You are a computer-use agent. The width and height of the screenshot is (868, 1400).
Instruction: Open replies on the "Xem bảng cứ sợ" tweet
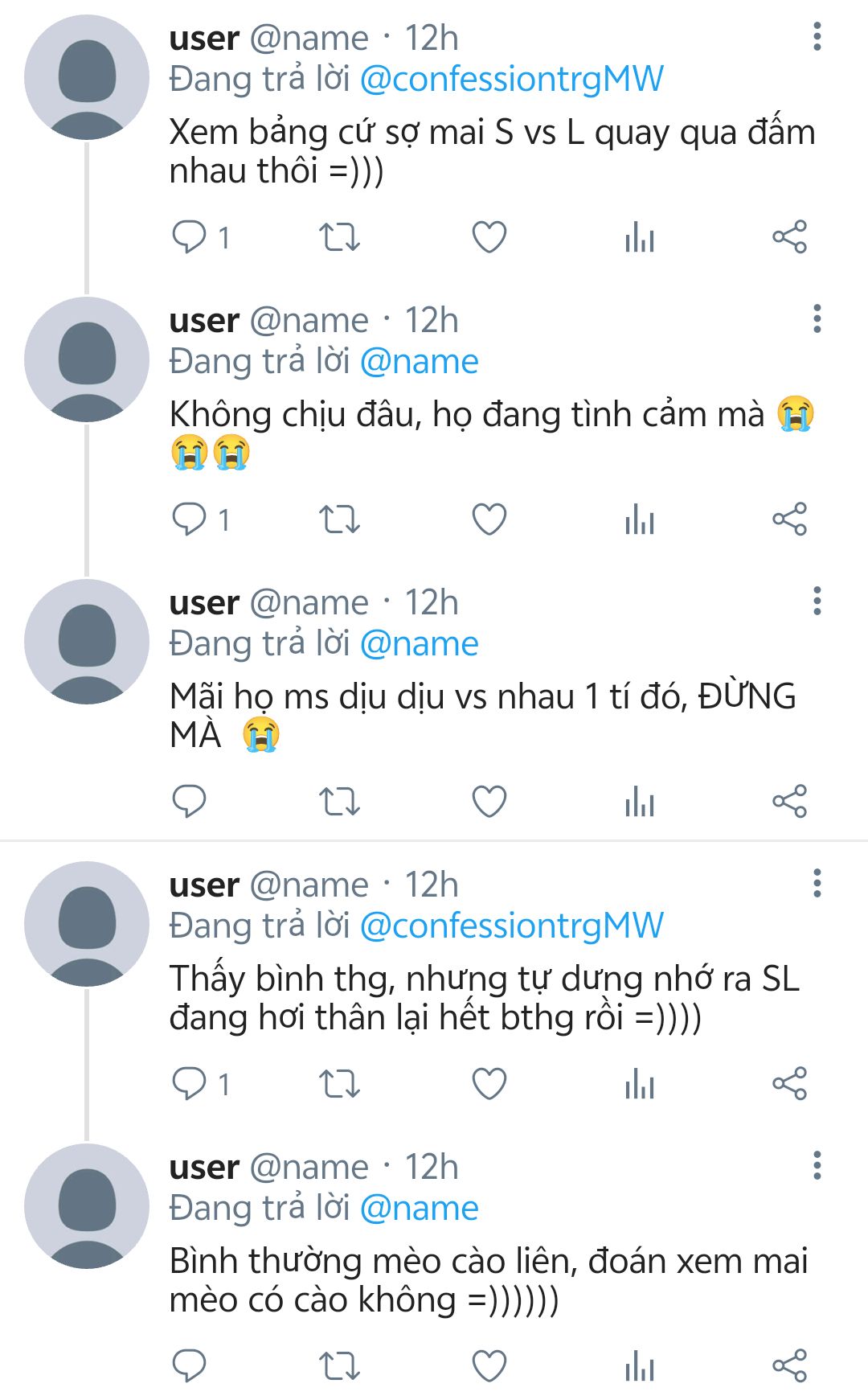190,237
